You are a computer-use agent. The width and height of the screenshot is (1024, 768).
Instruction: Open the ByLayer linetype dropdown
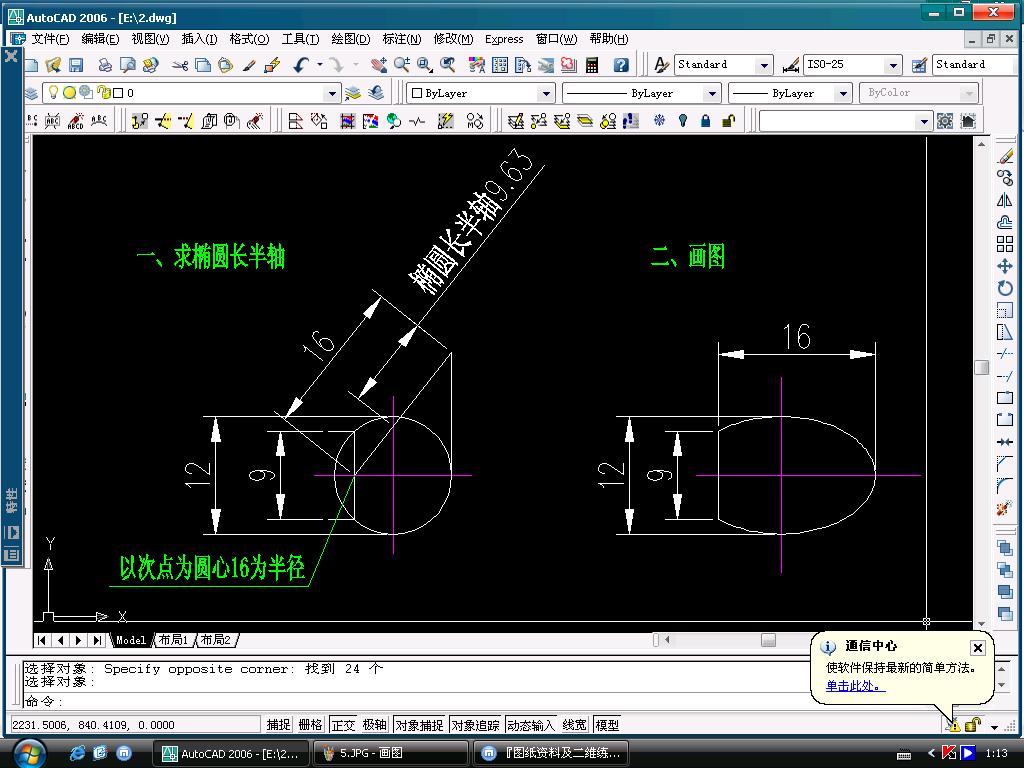pyautogui.click(x=712, y=93)
